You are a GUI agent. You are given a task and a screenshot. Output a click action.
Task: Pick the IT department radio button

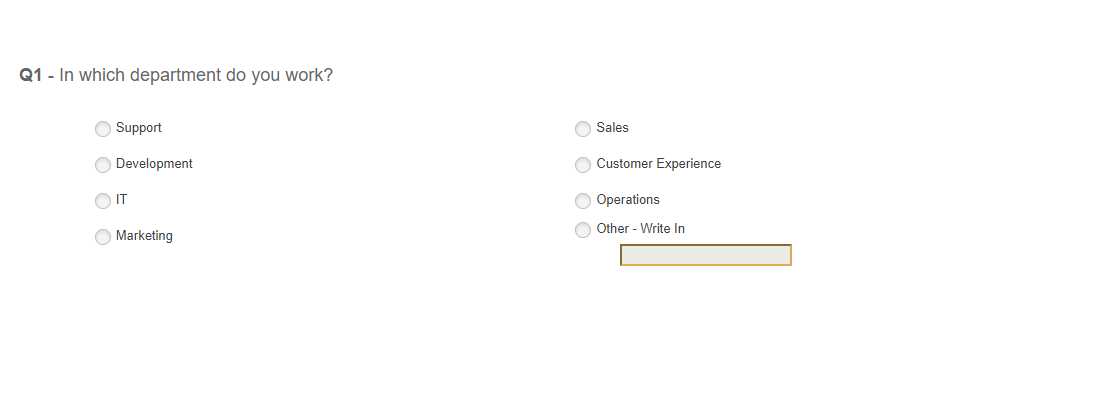click(103, 200)
